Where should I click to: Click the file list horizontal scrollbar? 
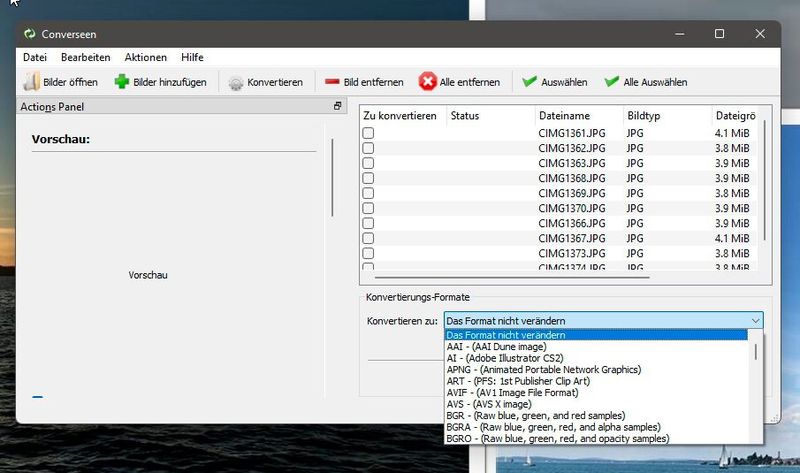(x=512, y=277)
